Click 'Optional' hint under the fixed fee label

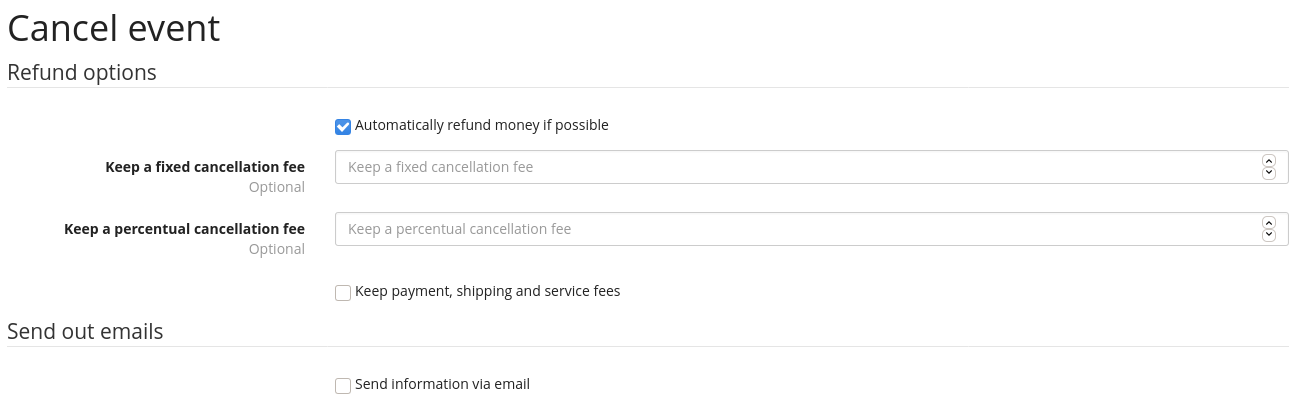click(x=277, y=187)
